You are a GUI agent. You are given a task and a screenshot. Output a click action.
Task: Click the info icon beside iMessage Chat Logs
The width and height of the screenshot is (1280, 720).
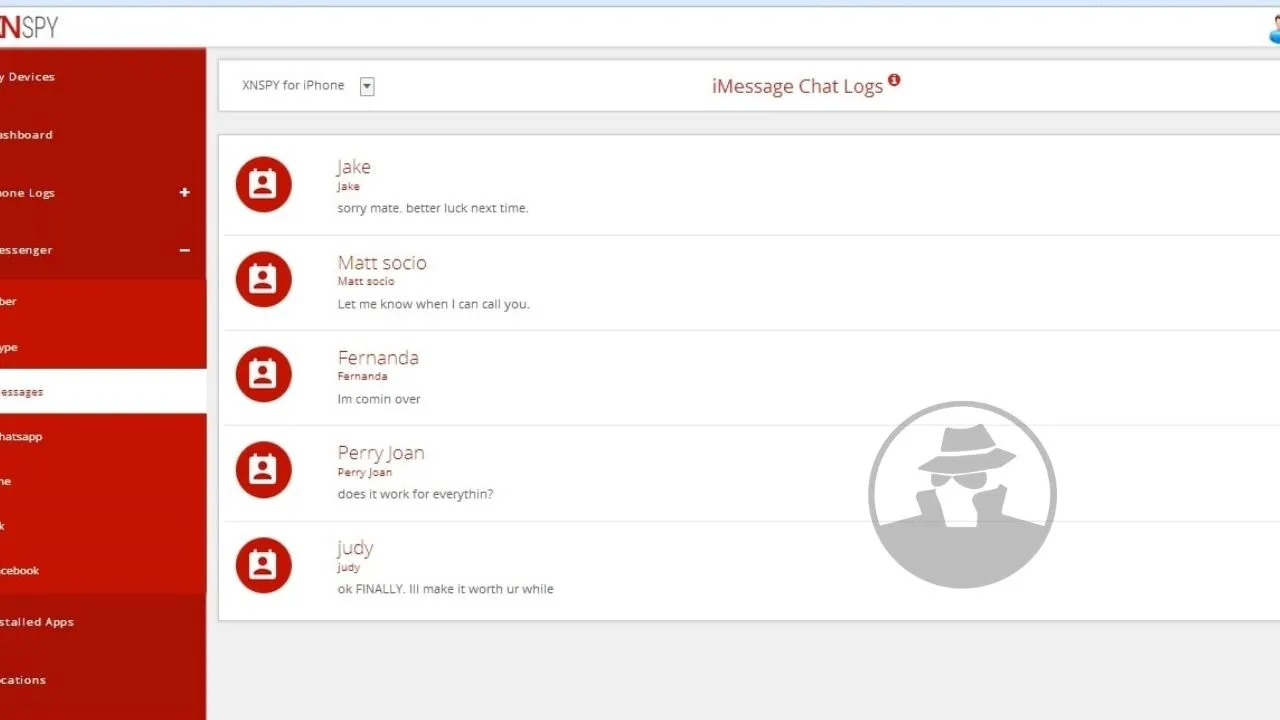click(x=894, y=80)
